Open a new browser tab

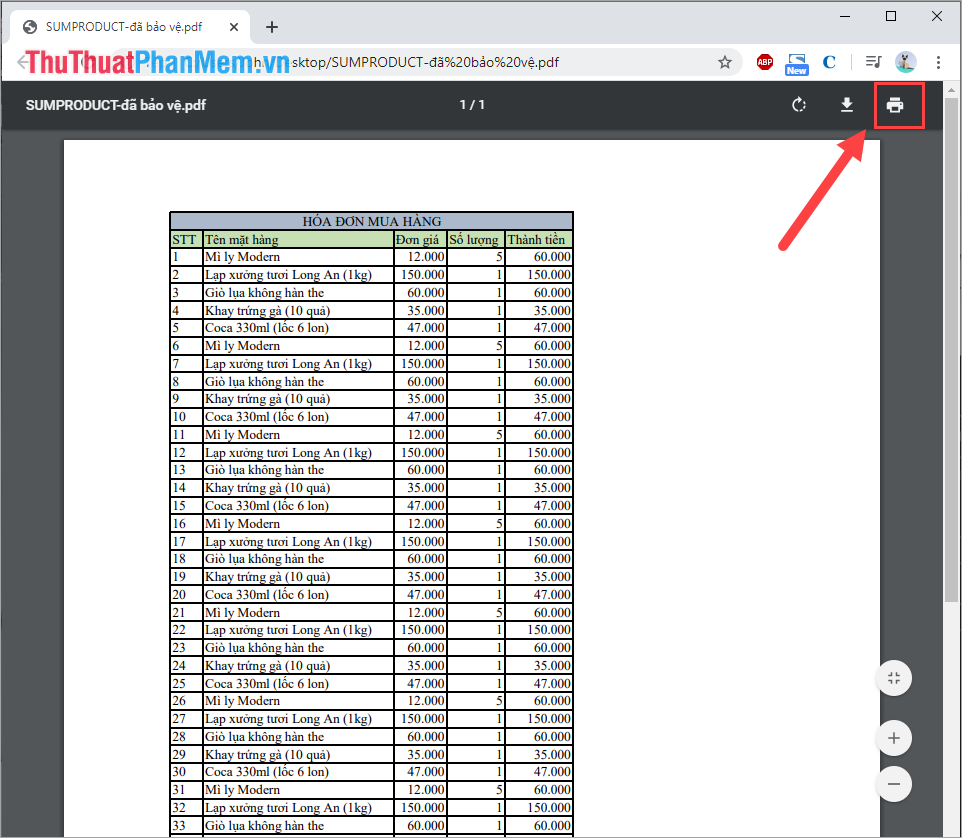[272, 27]
